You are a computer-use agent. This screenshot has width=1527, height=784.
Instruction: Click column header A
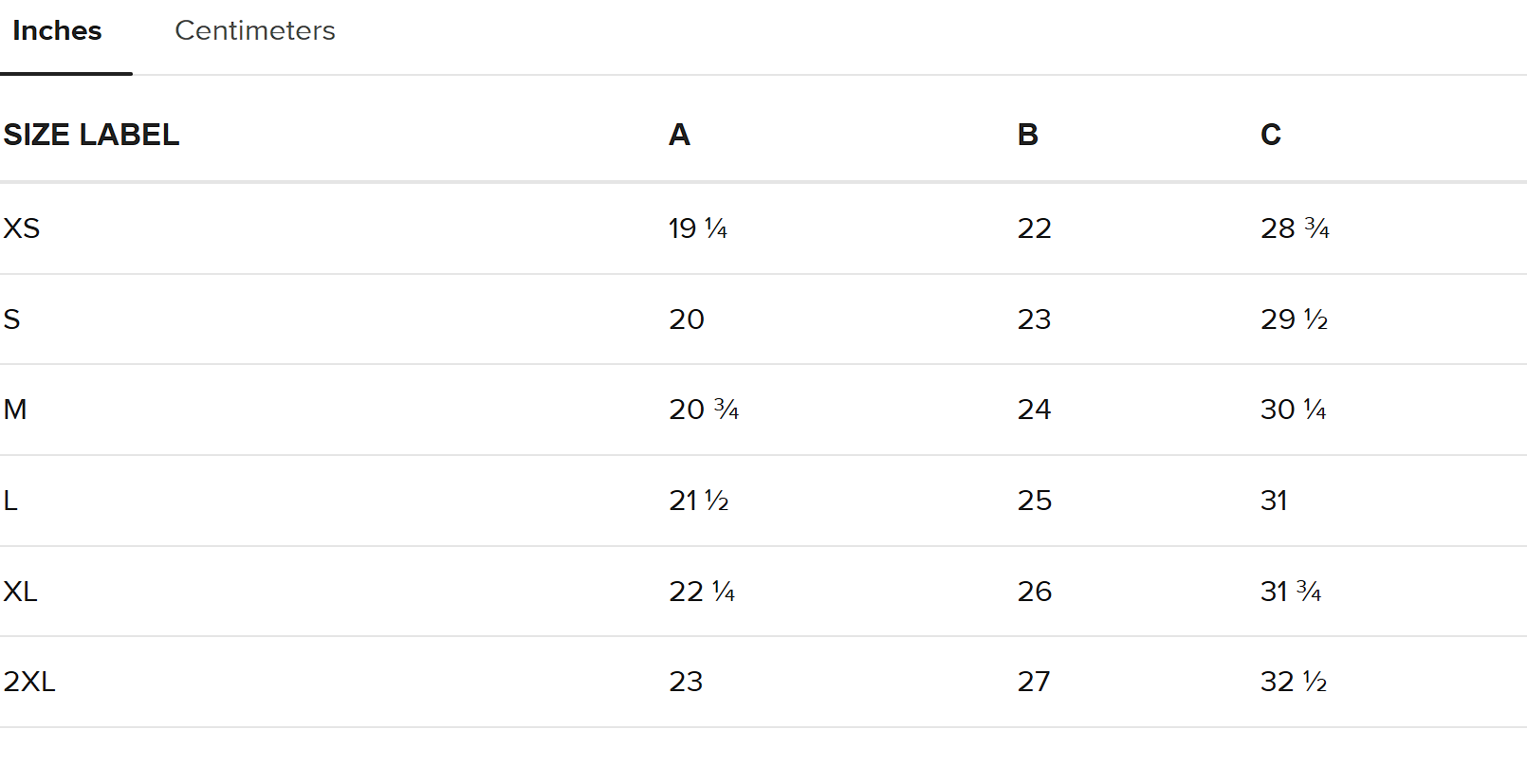(x=679, y=135)
